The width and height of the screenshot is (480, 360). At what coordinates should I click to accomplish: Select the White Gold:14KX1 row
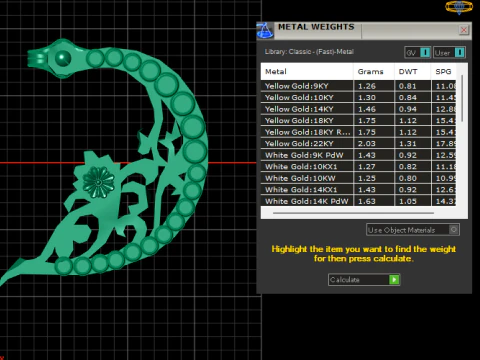(x=358, y=190)
